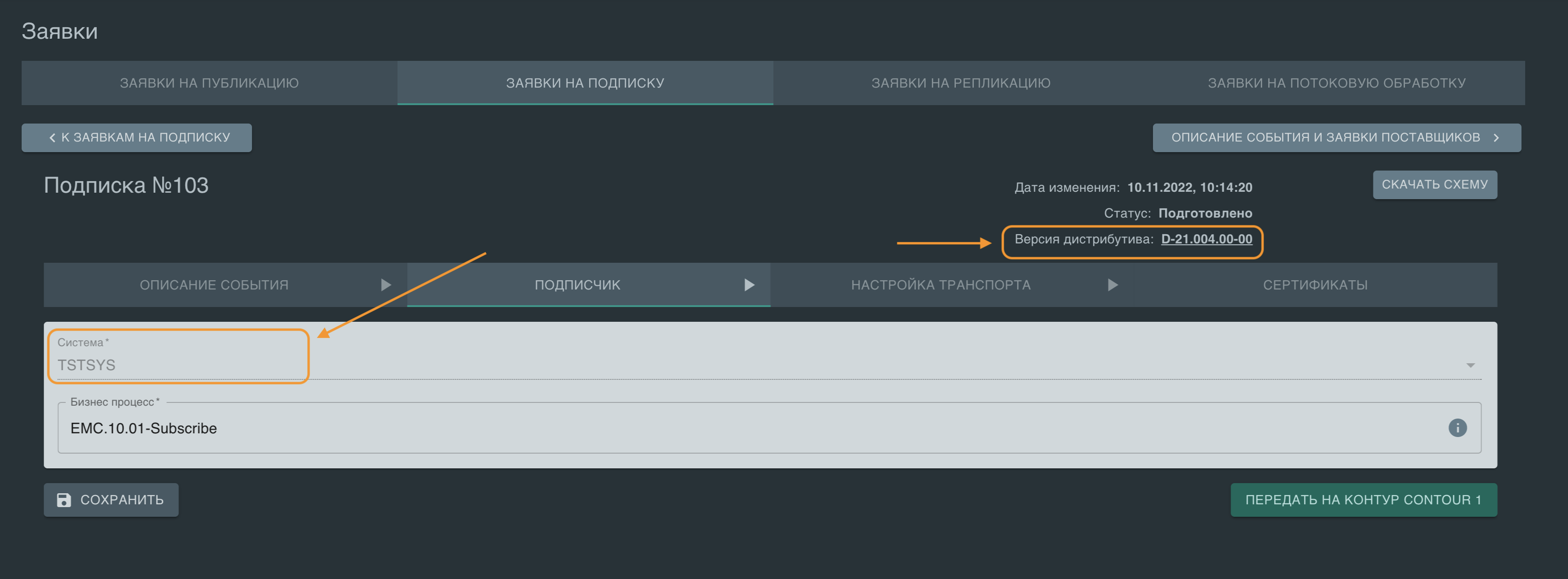
Task: Go to Заявки на потоковую обработку tab
Action: click(x=1336, y=83)
